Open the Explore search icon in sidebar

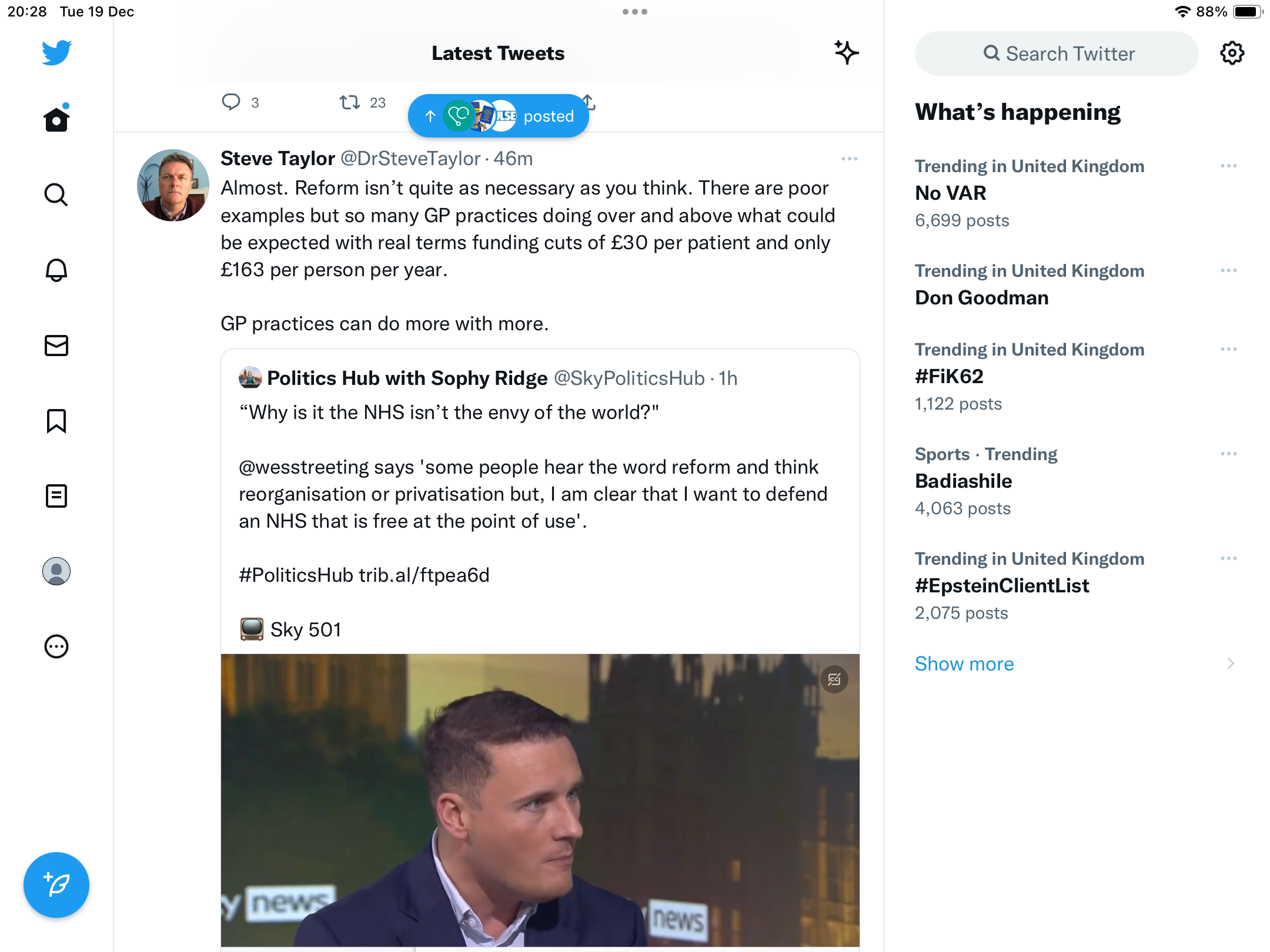tap(56, 195)
